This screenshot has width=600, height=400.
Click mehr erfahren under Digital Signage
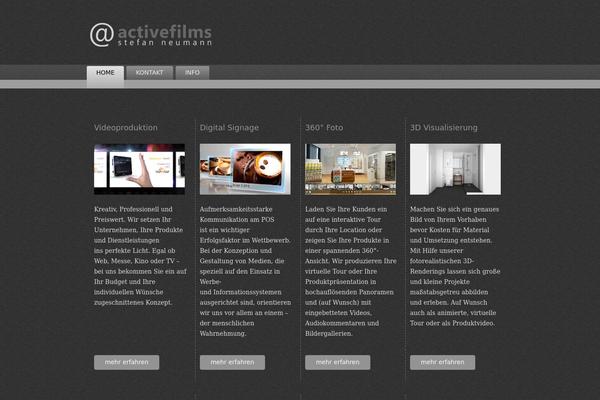pyautogui.click(x=232, y=362)
